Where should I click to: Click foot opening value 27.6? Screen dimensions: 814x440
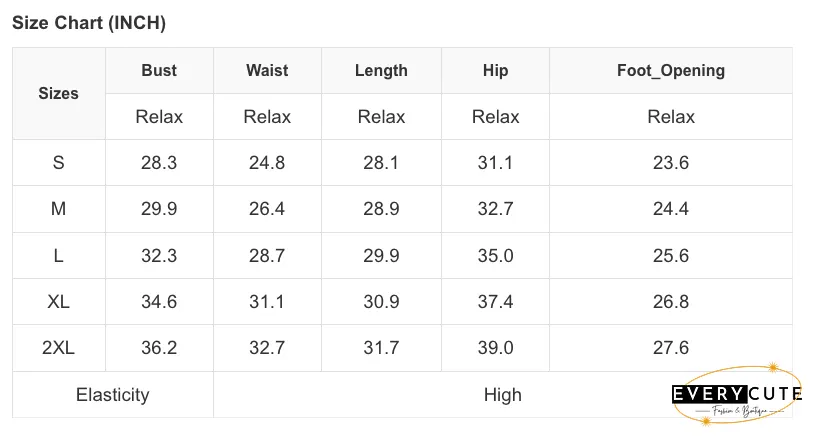click(x=671, y=348)
